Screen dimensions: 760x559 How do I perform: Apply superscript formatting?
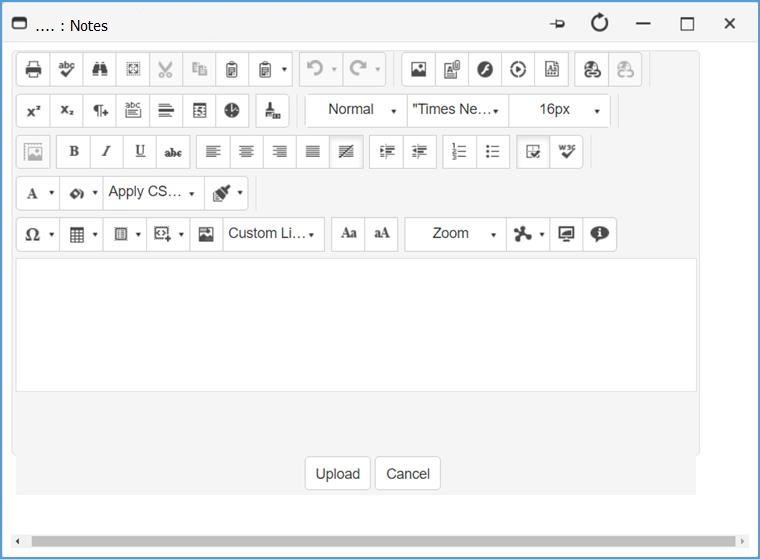(x=33, y=111)
